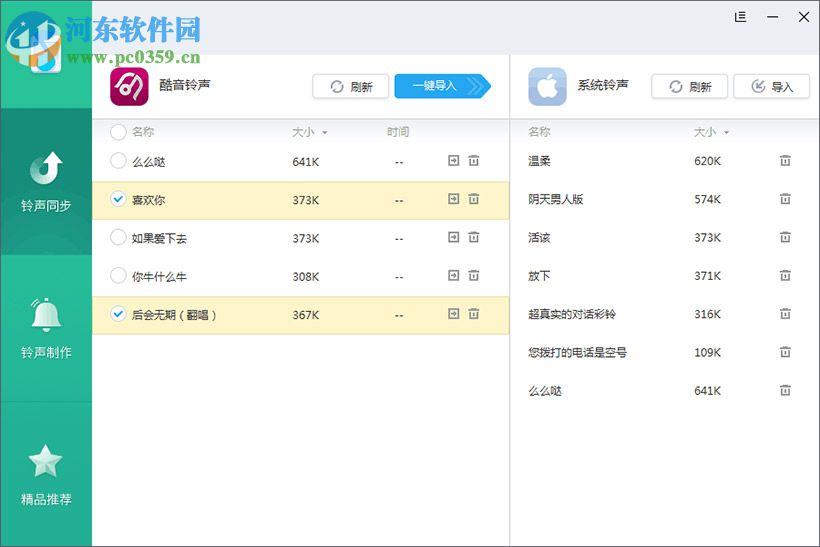Click the 367K size value
Screen dimensions: 820x547
306,315
